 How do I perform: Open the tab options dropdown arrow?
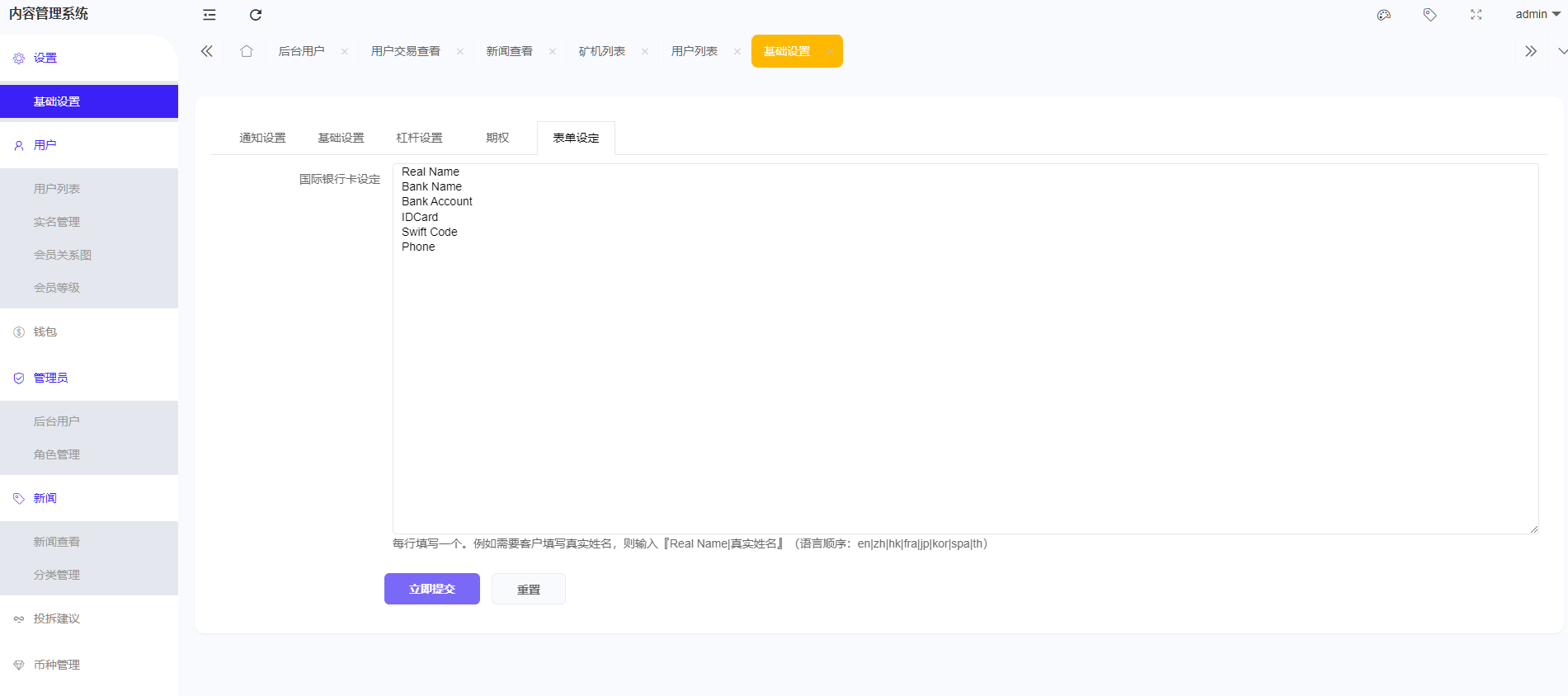point(1561,51)
